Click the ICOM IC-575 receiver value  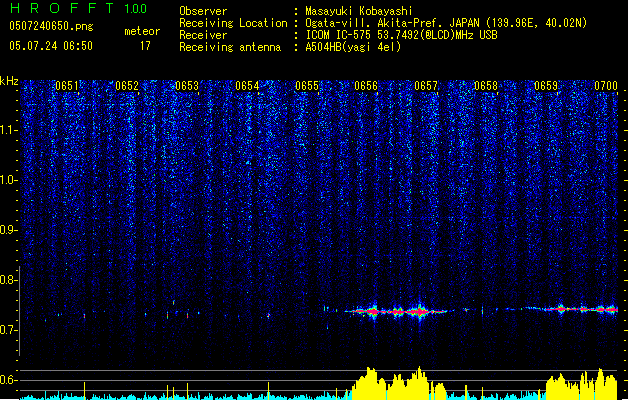pos(401,35)
